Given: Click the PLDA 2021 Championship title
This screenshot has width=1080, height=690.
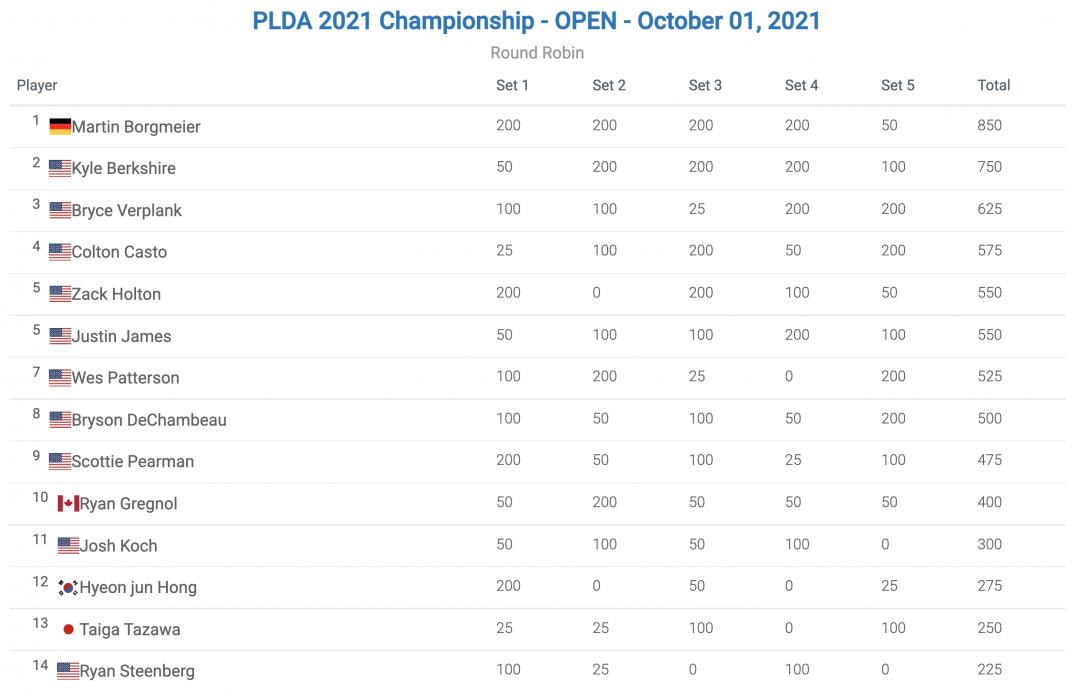Looking at the screenshot, I should click(537, 21).
